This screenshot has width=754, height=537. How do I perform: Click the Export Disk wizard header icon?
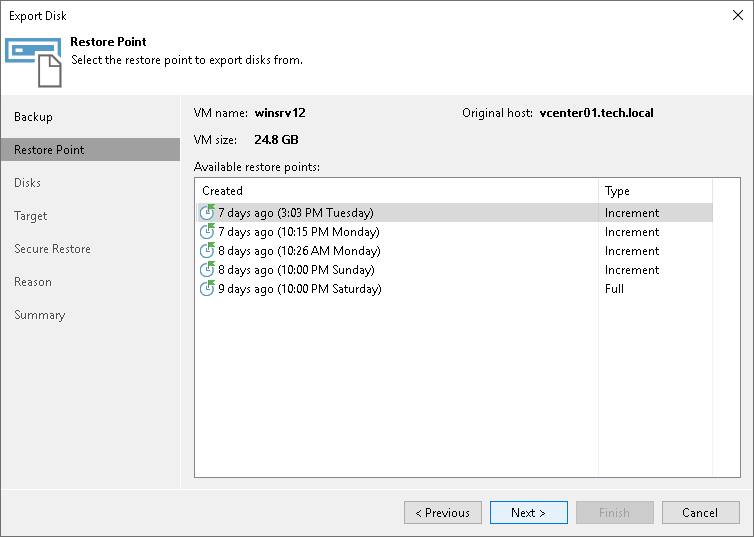(34, 62)
